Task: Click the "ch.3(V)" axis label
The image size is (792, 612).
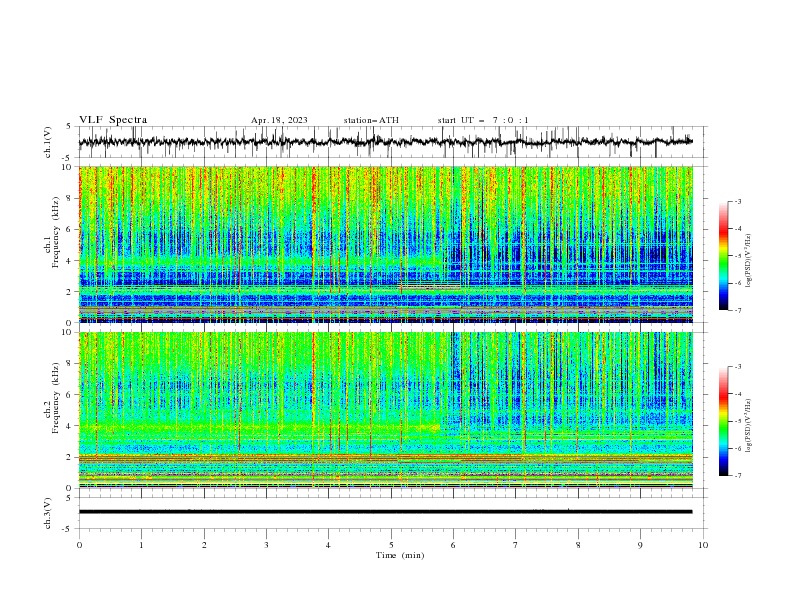Action: click(x=48, y=513)
